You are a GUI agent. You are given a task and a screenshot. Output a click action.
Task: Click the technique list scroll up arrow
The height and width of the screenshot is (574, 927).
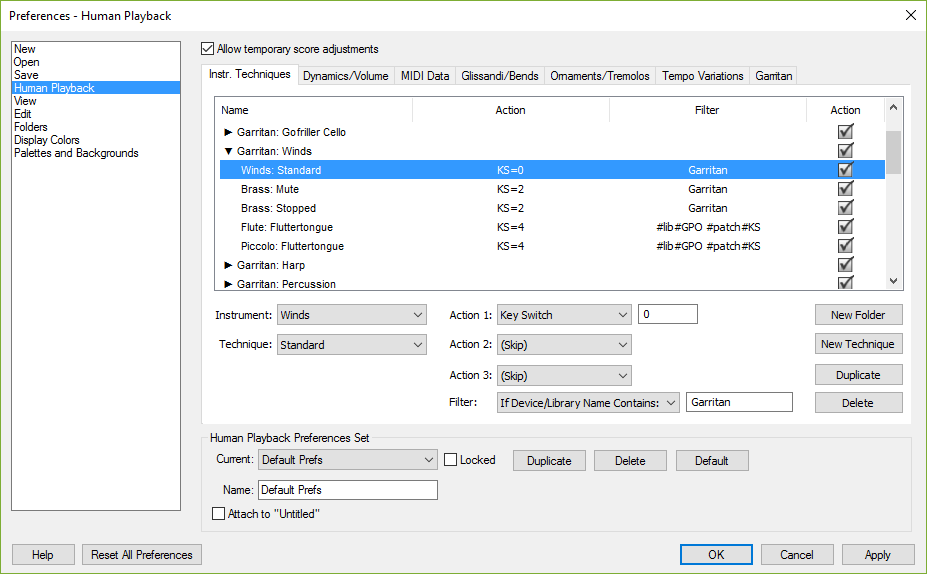(893, 107)
